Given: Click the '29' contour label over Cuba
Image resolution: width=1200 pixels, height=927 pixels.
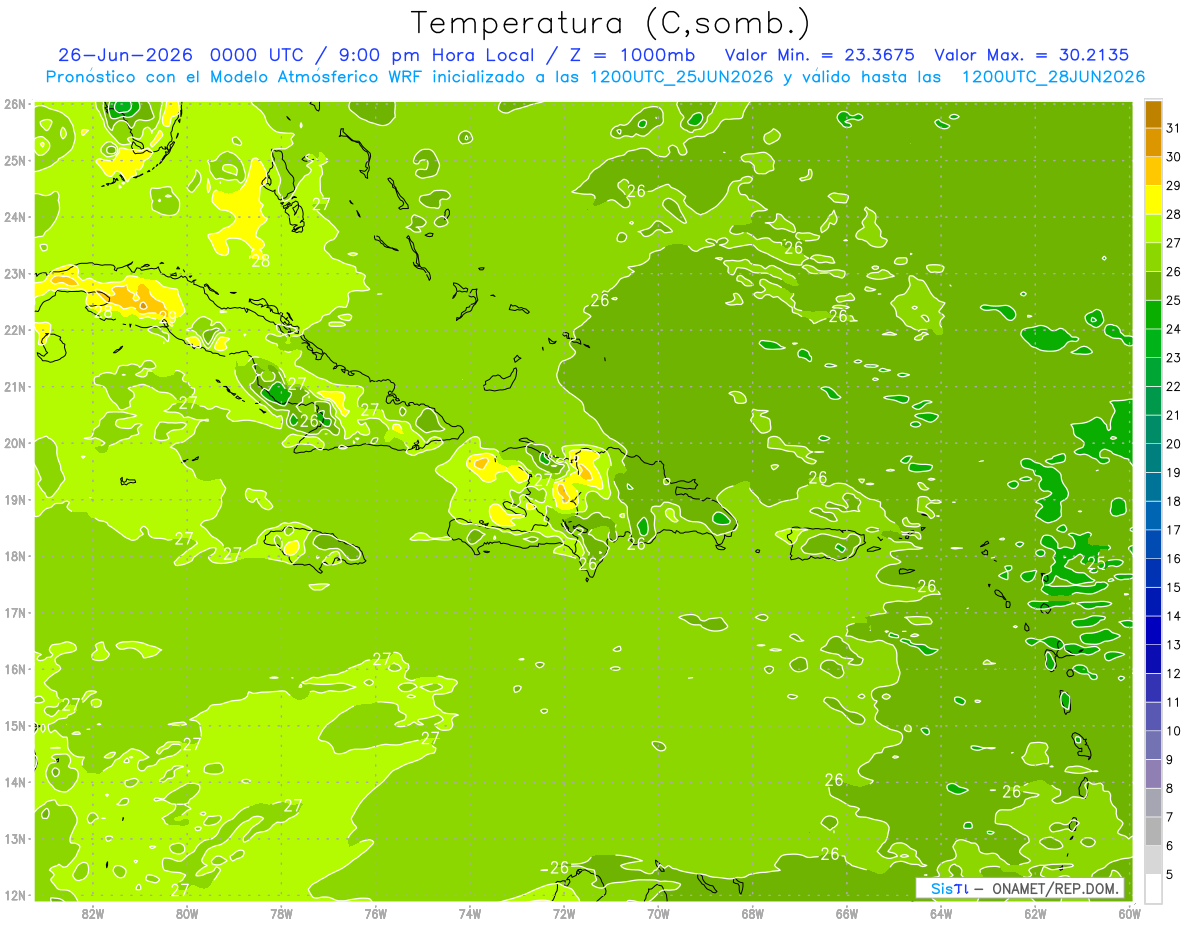Looking at the screenshot, I should [167, 316].
